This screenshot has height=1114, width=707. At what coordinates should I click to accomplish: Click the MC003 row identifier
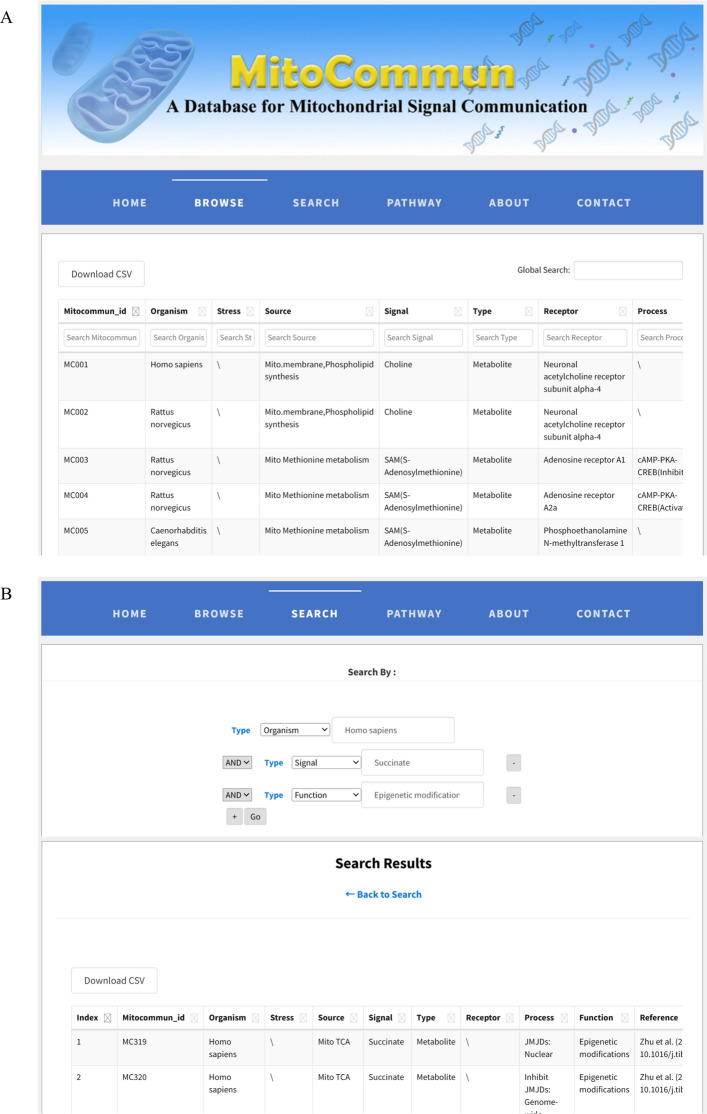pyautogui.click(x=76, y=460)
